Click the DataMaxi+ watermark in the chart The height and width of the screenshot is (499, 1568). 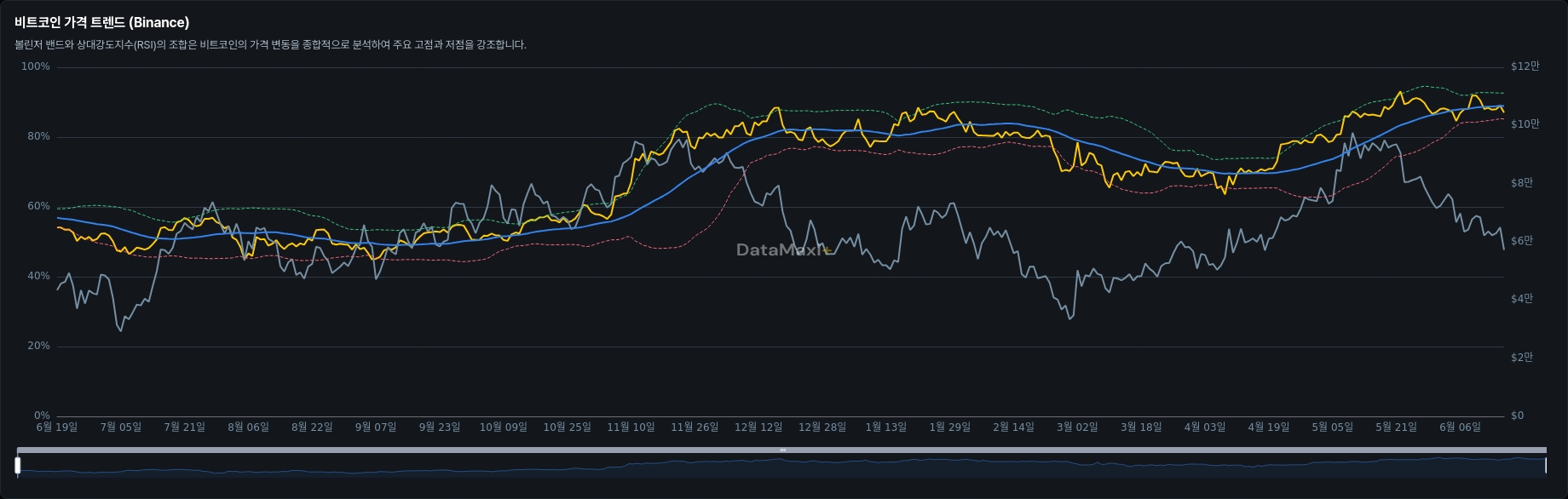782,249
